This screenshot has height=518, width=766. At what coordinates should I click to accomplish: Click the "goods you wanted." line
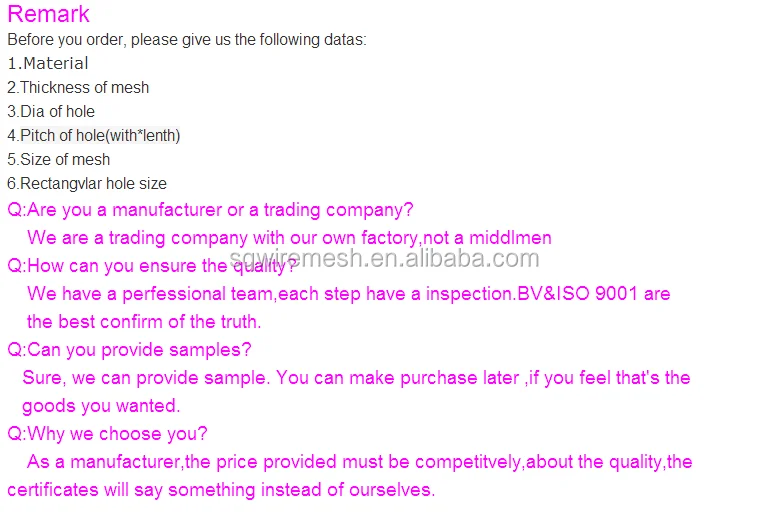coord(101,406)
